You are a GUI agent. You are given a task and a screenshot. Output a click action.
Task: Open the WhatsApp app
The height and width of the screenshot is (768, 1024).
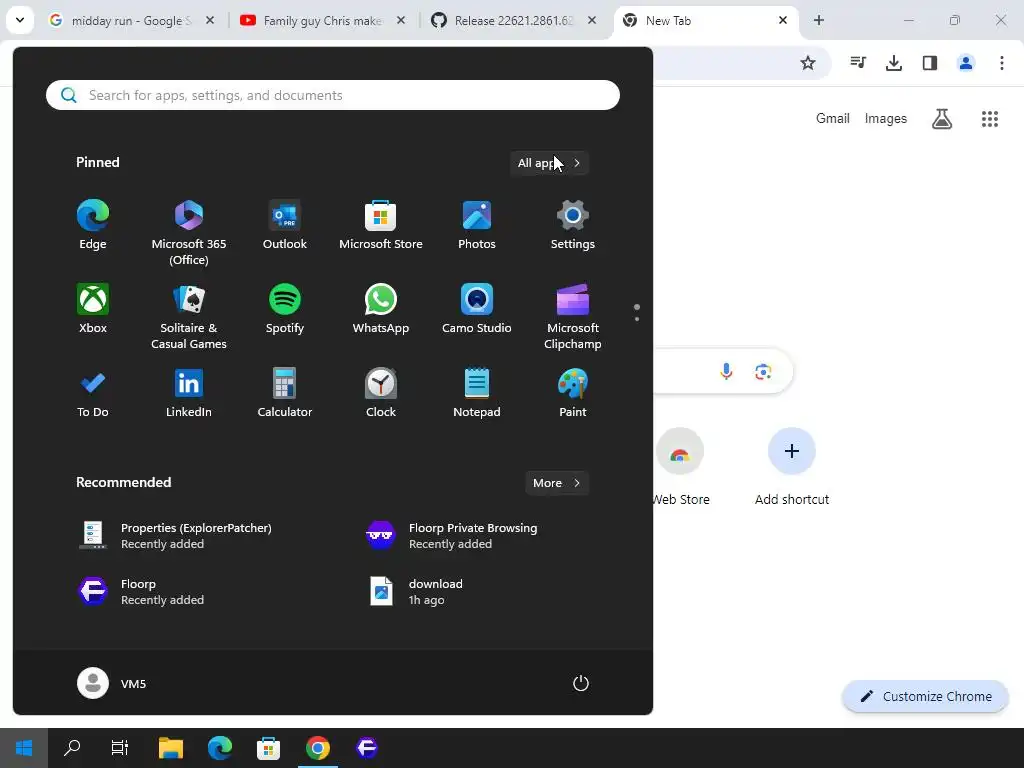tap(381, 309)
